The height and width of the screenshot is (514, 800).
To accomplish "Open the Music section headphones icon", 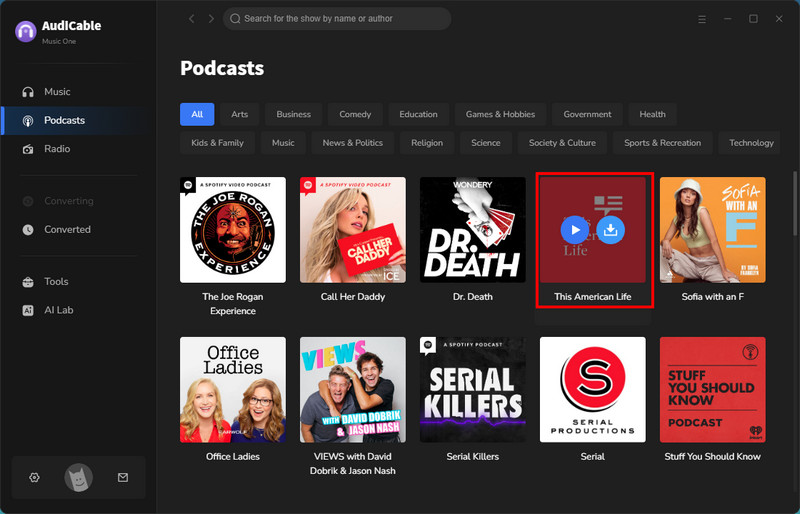I will coord(28,92).
